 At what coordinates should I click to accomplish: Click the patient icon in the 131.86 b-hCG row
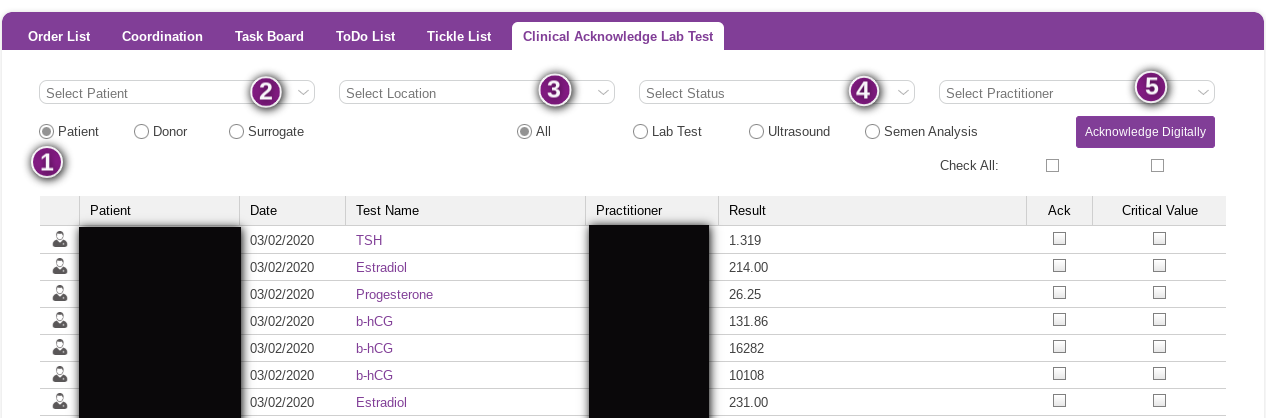pos(60,322)
